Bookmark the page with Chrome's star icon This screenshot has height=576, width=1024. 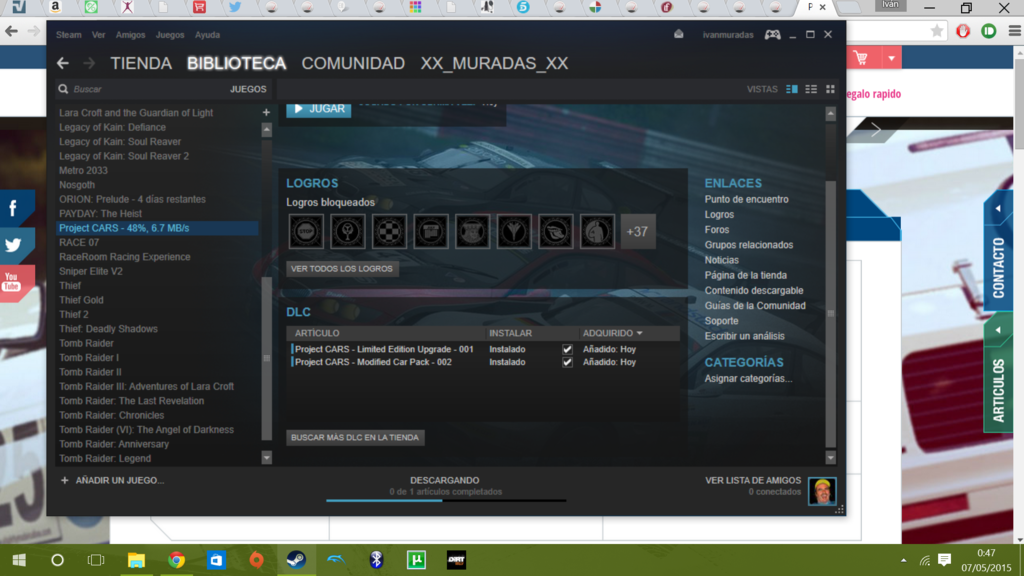click(937, 31)
